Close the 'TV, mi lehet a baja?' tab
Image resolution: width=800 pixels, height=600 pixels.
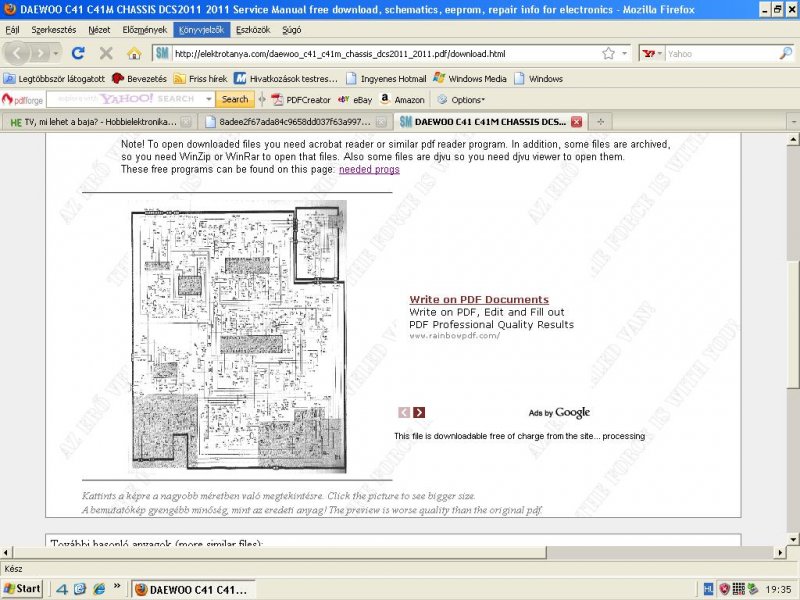(187, 122)
